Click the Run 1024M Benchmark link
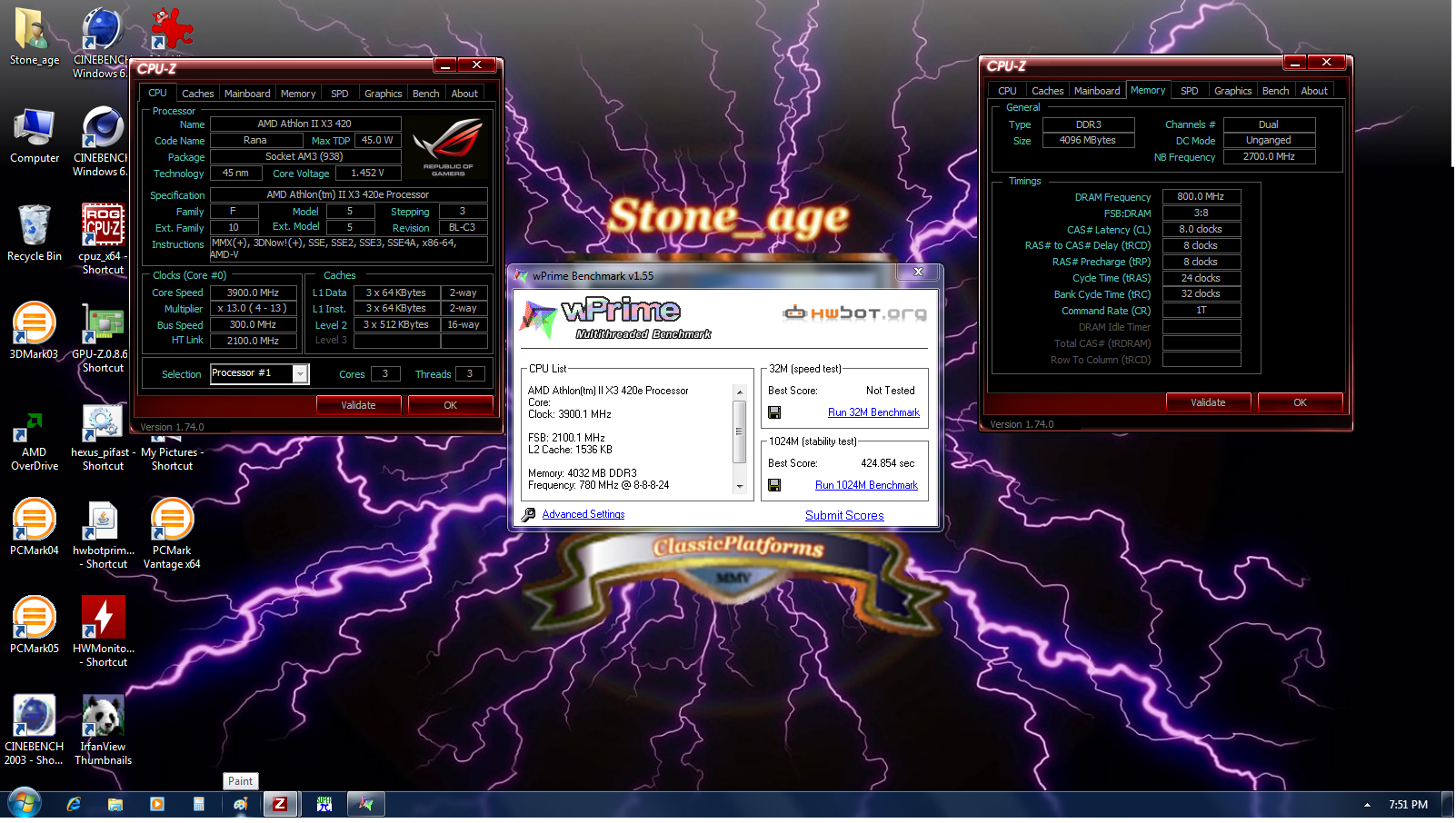The height and width of the screenshot is (823, 1456). [866, 485]
